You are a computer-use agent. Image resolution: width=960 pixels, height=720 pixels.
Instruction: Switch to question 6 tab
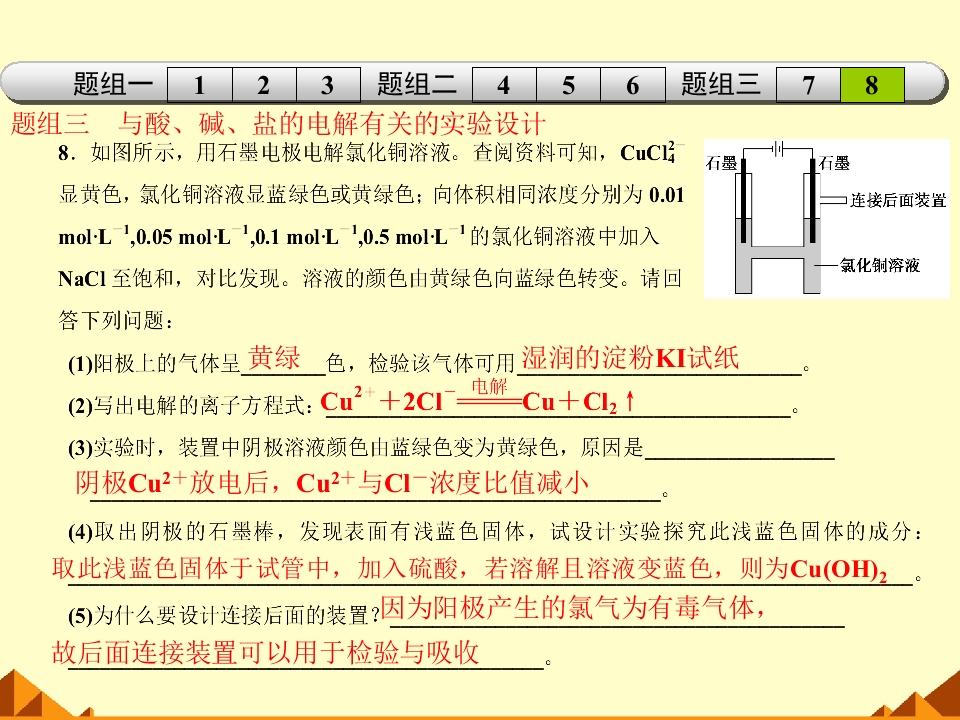pyautogui.click(x=633, y=84)
